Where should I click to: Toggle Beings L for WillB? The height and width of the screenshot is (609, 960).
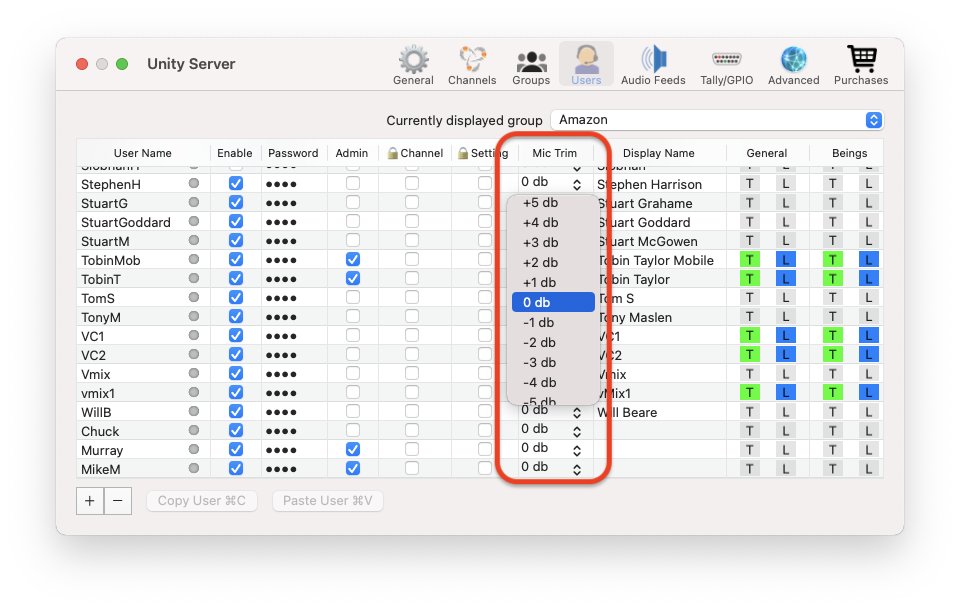[868, 412]
